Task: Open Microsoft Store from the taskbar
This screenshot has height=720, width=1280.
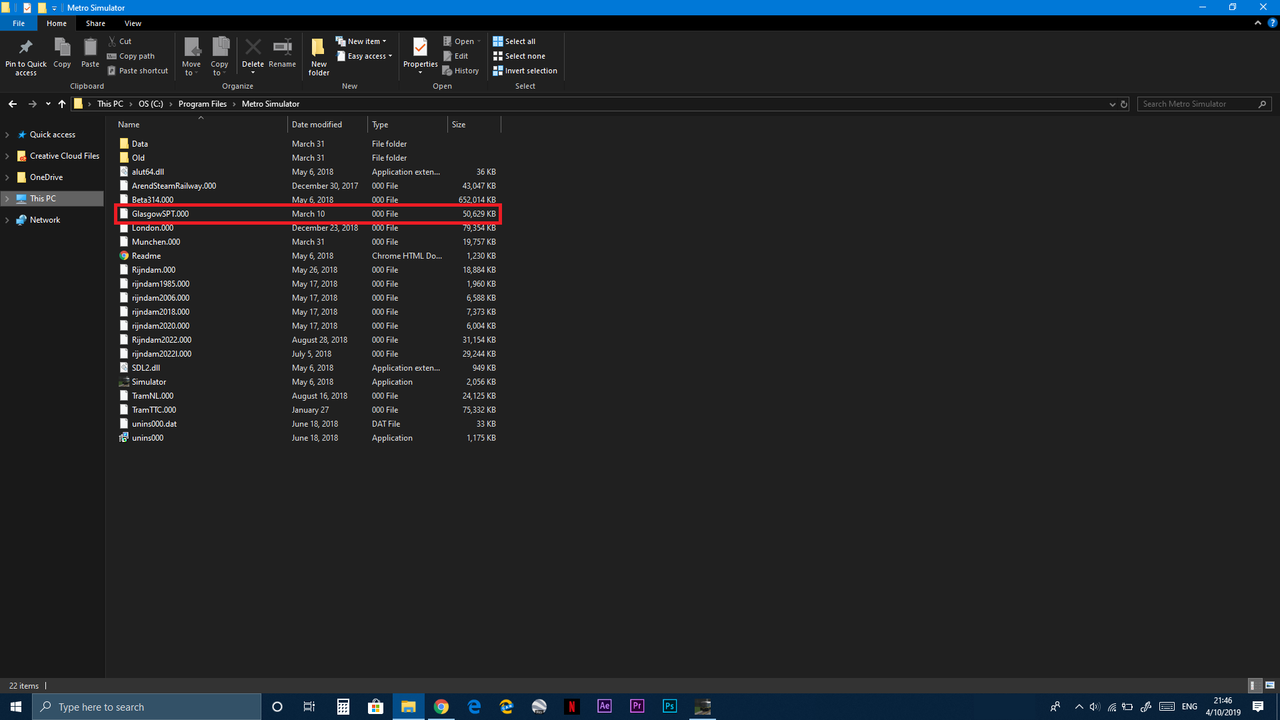Action: coord(376,706)
